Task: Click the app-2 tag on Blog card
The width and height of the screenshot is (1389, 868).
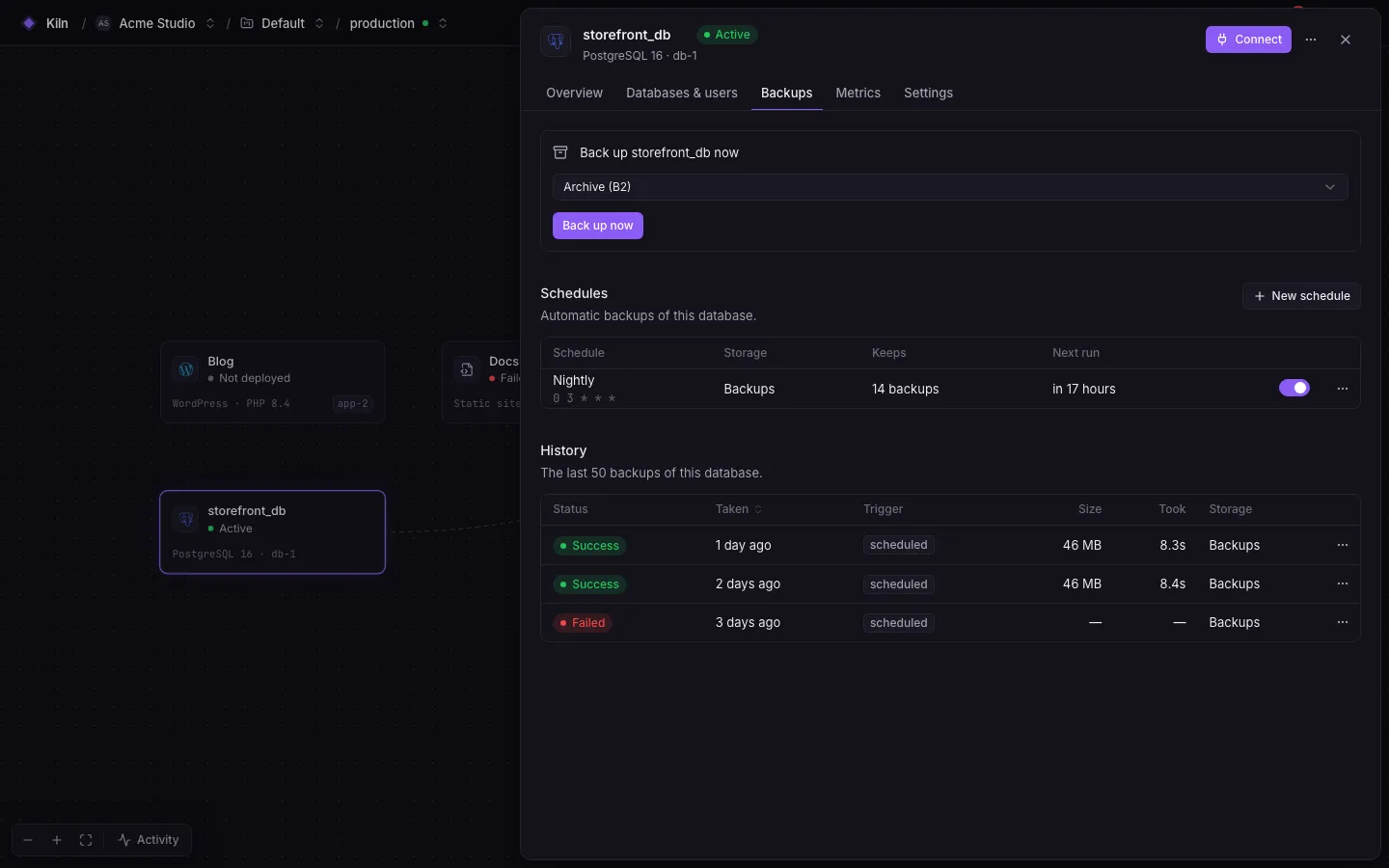Action: click(x=352, y=404)
